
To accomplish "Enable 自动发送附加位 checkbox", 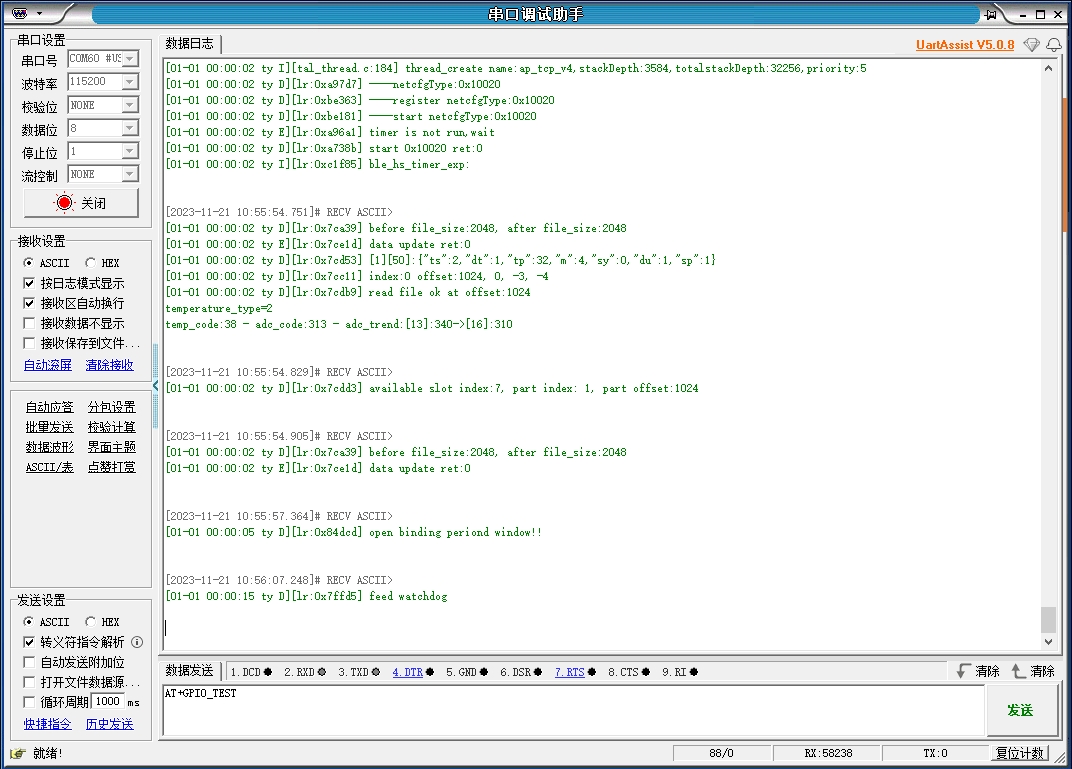I will tap(29, 662).
